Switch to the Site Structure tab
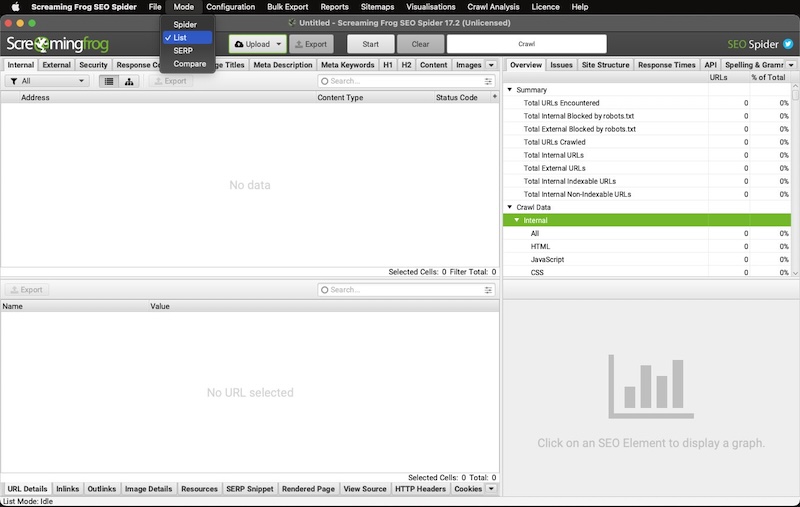 tap(605, 65)
